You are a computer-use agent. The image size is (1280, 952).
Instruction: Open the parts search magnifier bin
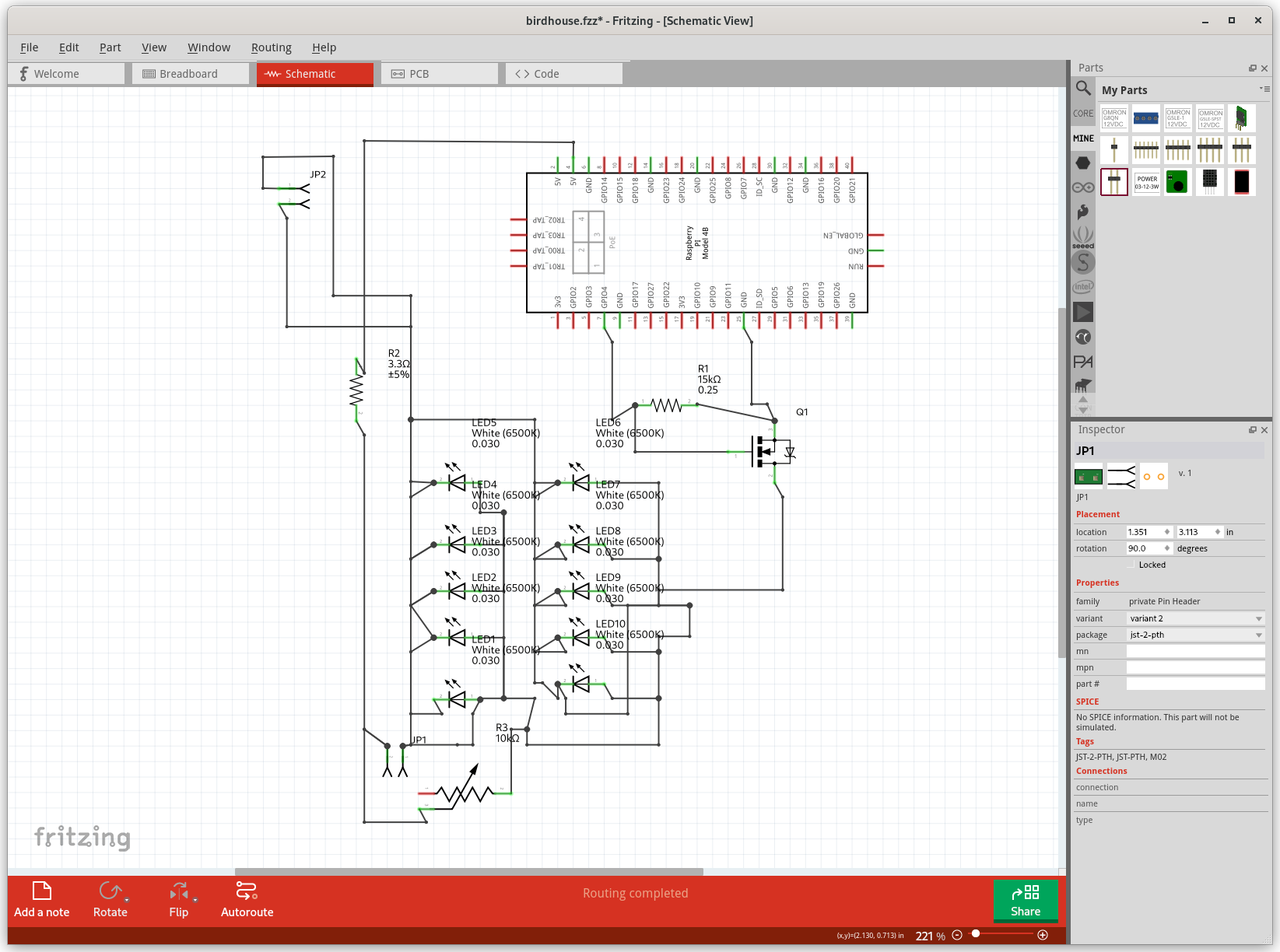[1083, 89]
